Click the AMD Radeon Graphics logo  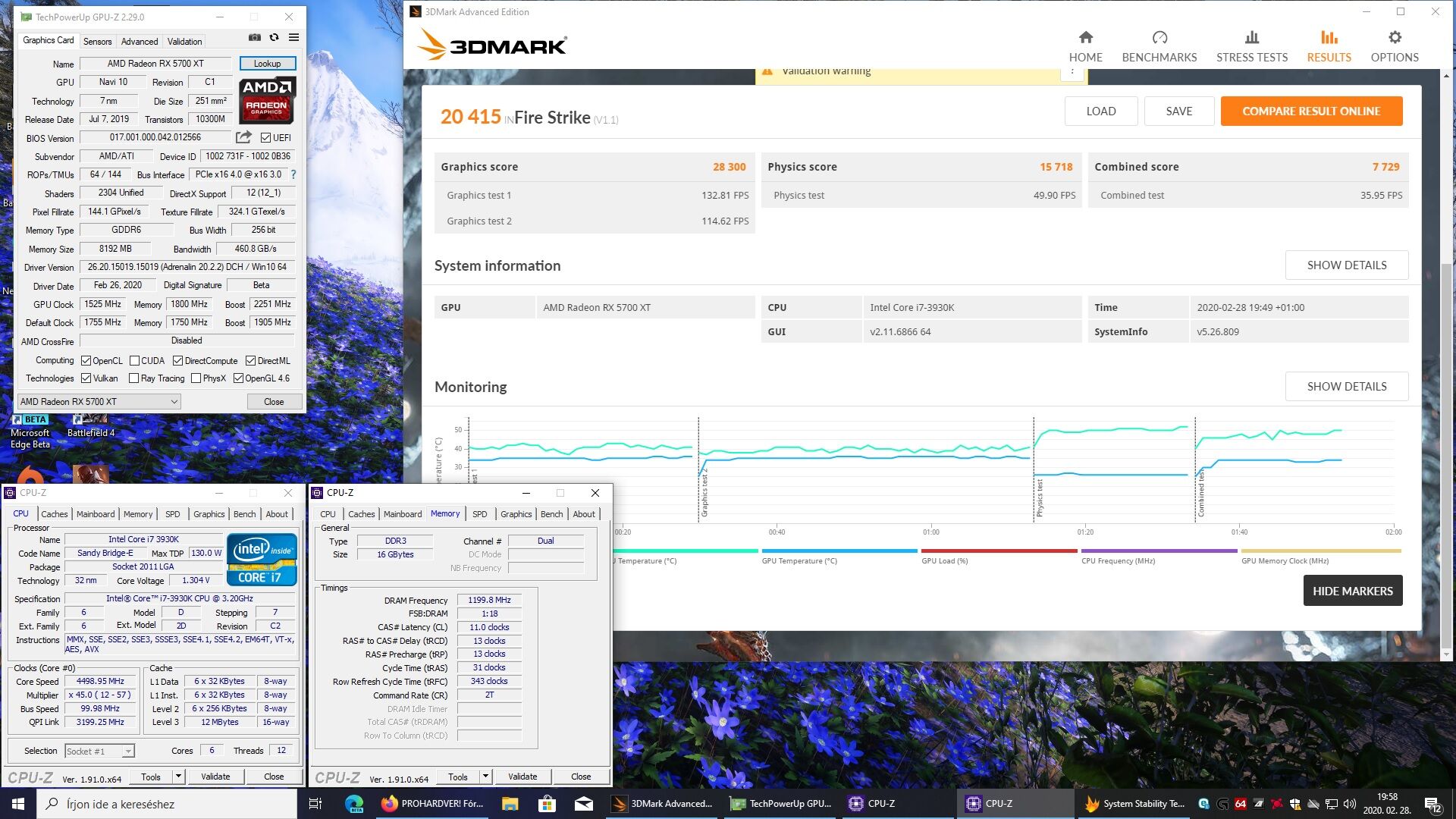pos(267,100)
